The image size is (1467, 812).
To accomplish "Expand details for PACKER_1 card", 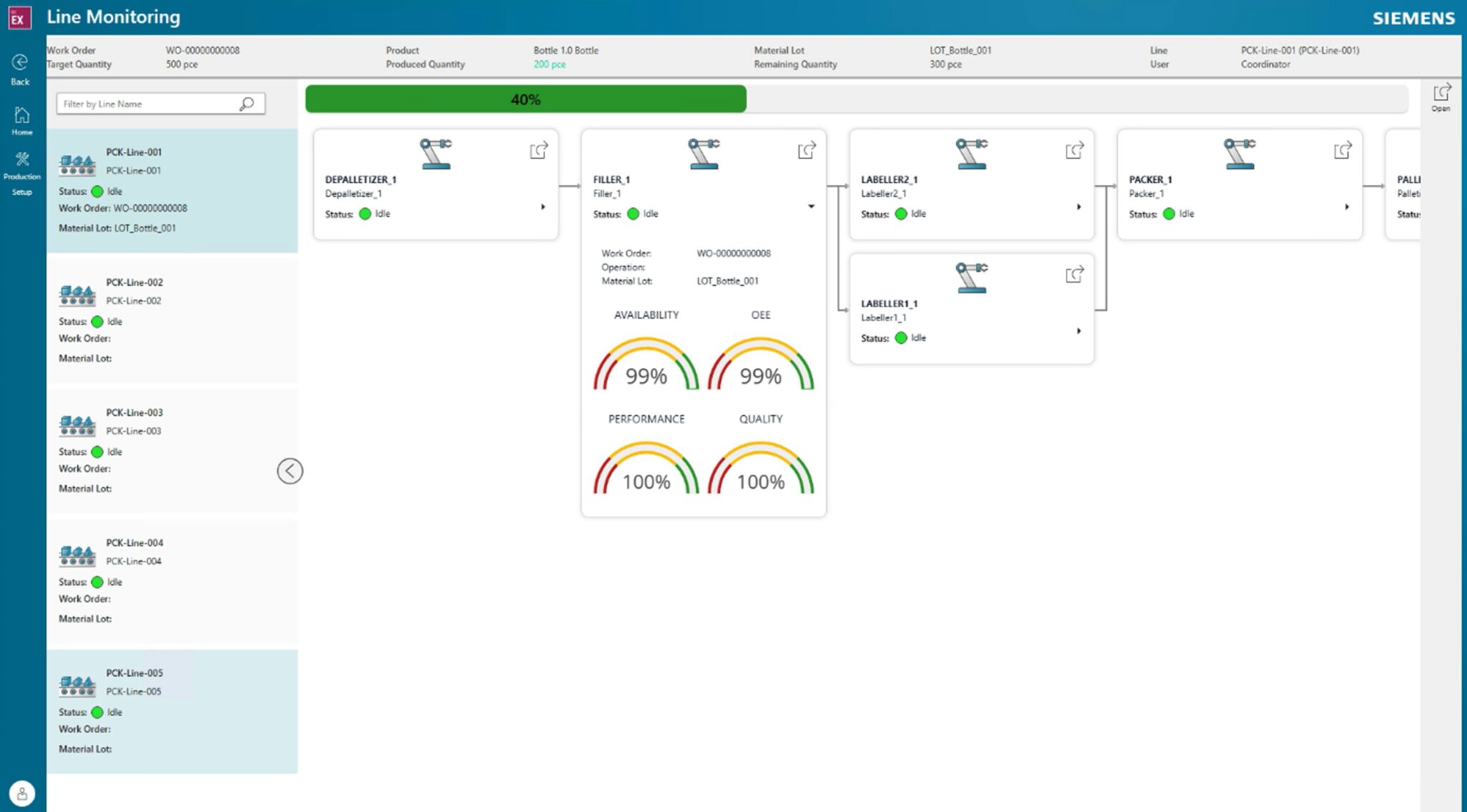I will 1347,207.
